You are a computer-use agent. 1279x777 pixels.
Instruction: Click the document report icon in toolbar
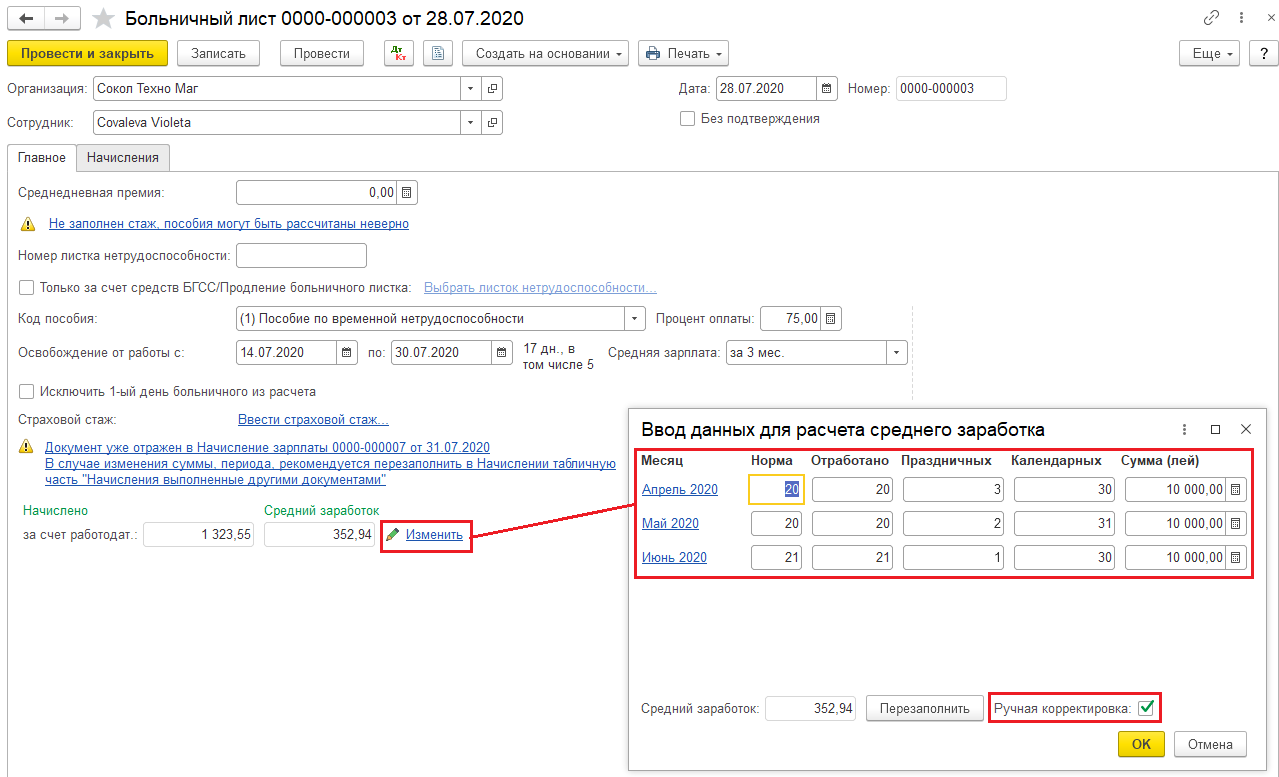pyautogui.click(x=438, y=53)
